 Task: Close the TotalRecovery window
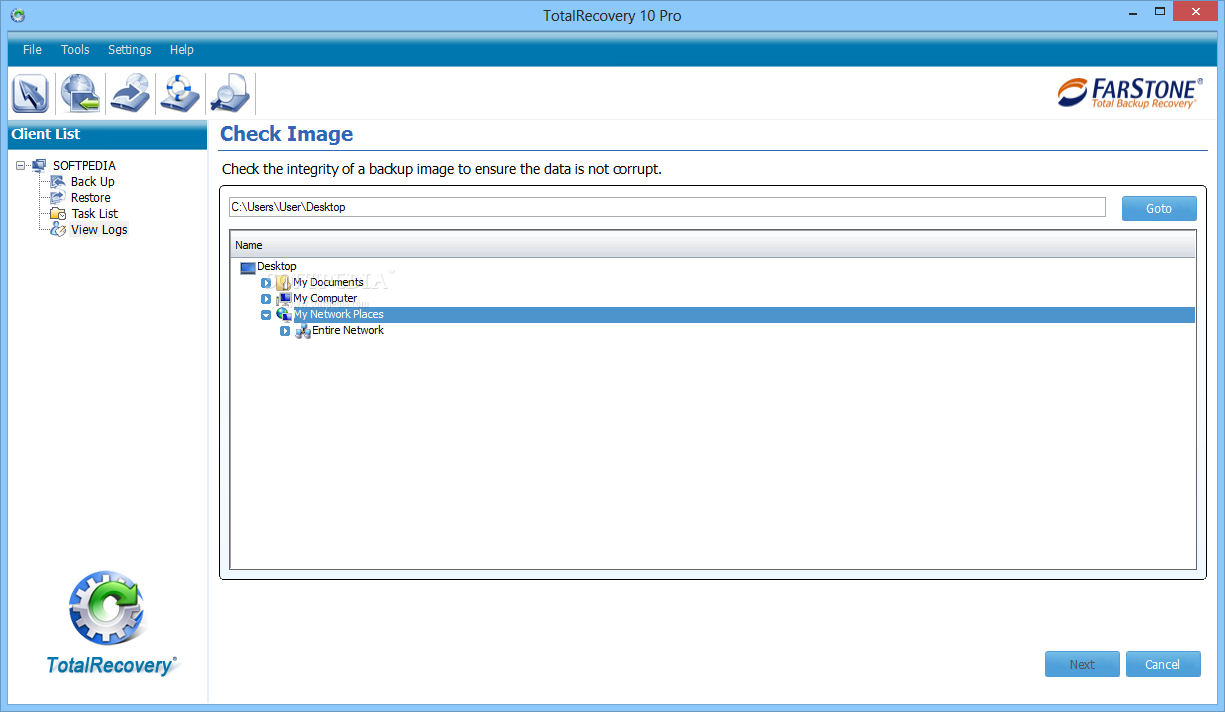click(1196, 12)
